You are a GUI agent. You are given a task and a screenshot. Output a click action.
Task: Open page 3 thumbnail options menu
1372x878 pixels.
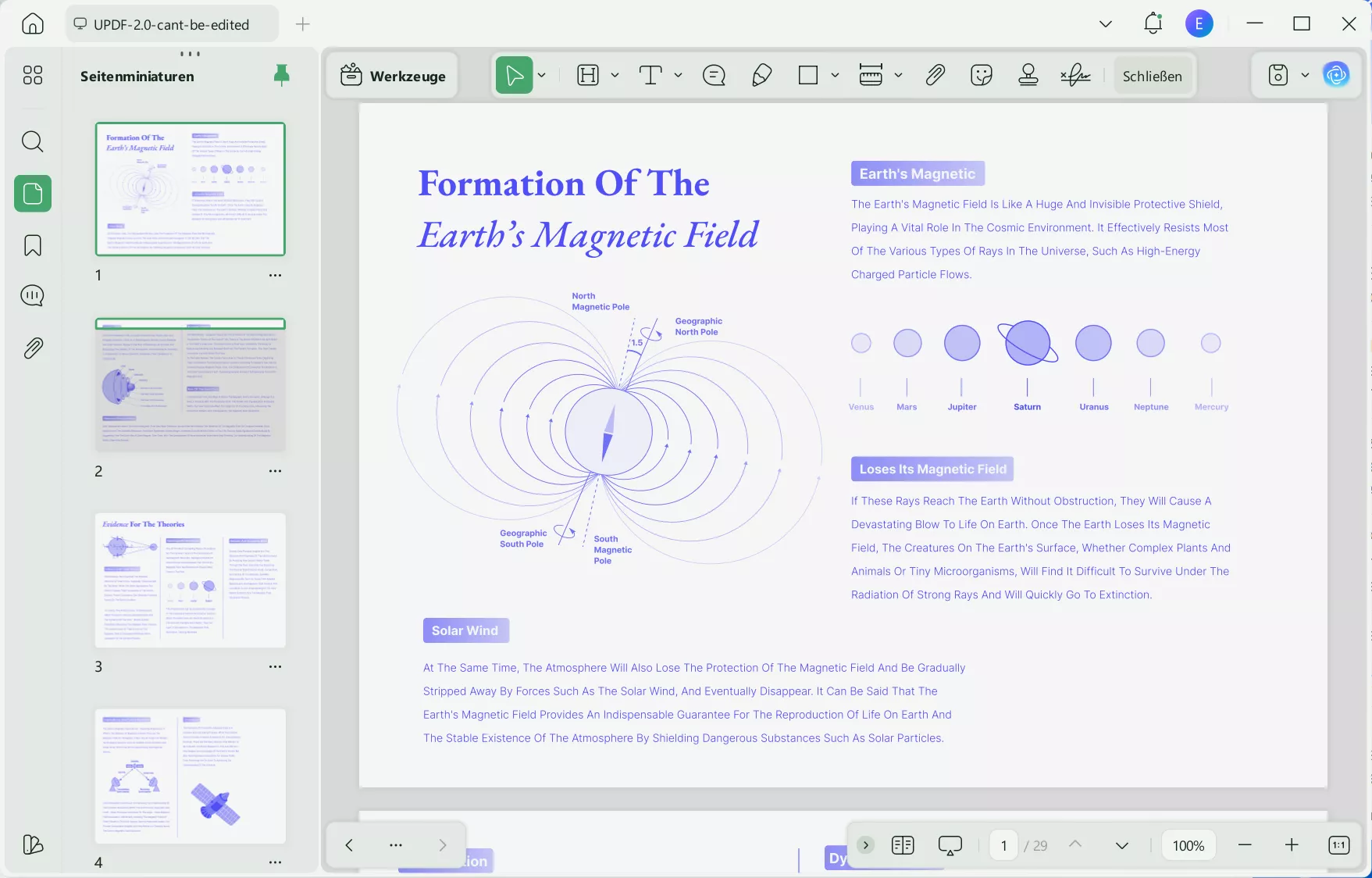[x=275, y=666]
